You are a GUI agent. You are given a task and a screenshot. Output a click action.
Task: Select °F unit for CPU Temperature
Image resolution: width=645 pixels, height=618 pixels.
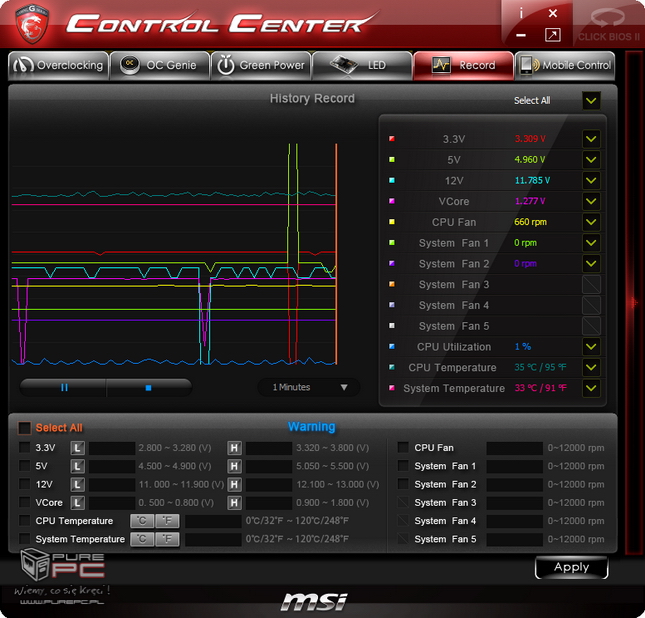(167, 521)
